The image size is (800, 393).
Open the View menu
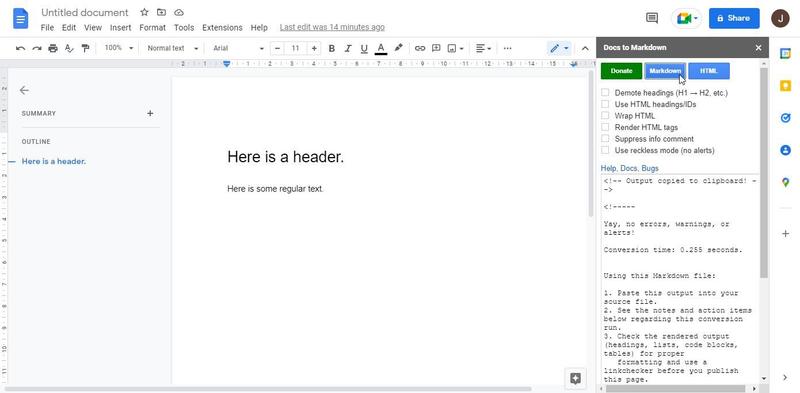(93, 28)
